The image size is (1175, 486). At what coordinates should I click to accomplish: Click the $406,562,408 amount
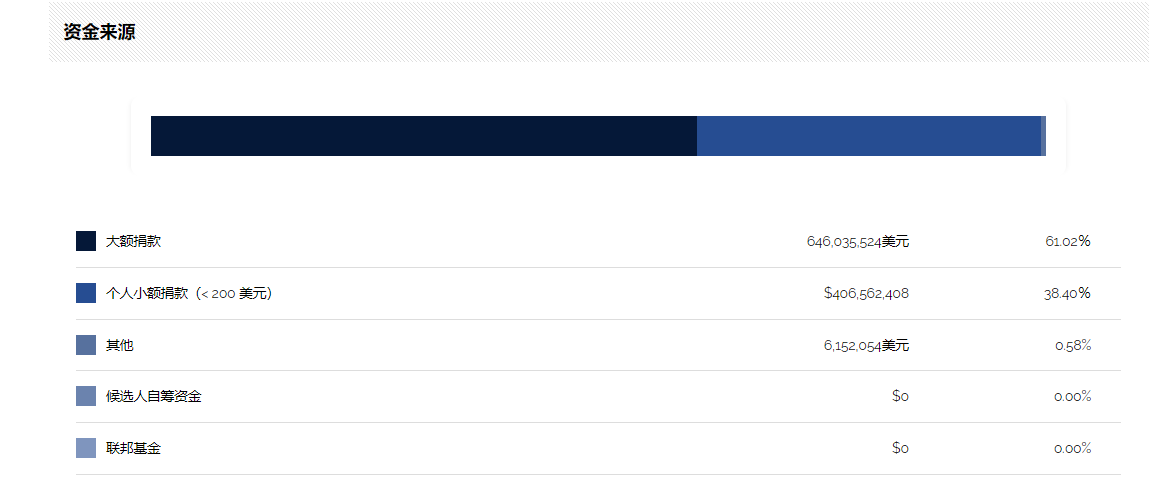[x=866, y=294]
